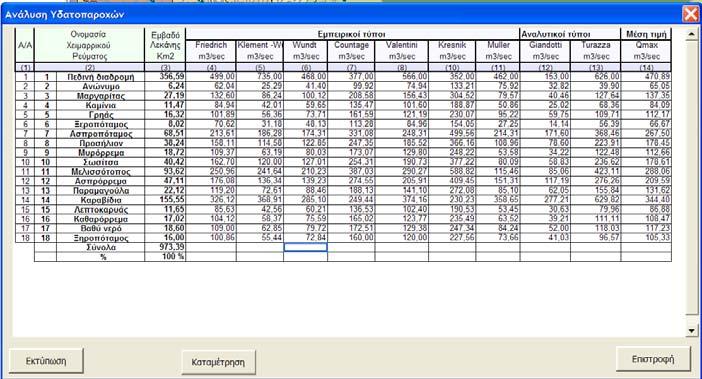Click the Σύνολα totals label
The height and width of the screenshot is (379, 702).
(x=101, y=247)
